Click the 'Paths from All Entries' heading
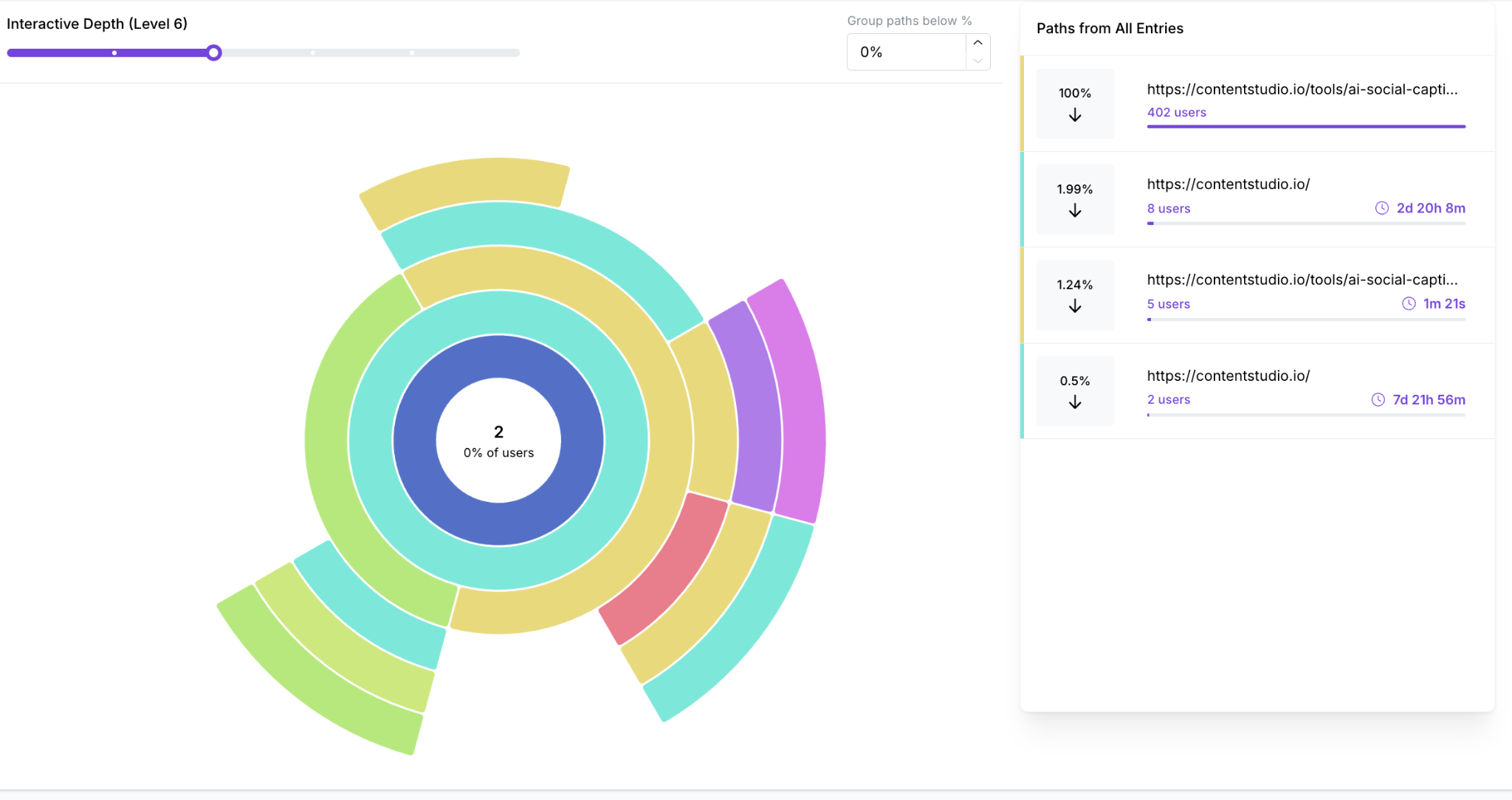The height and width of the screenshot is (800, 1512). tap(1110, 28)
